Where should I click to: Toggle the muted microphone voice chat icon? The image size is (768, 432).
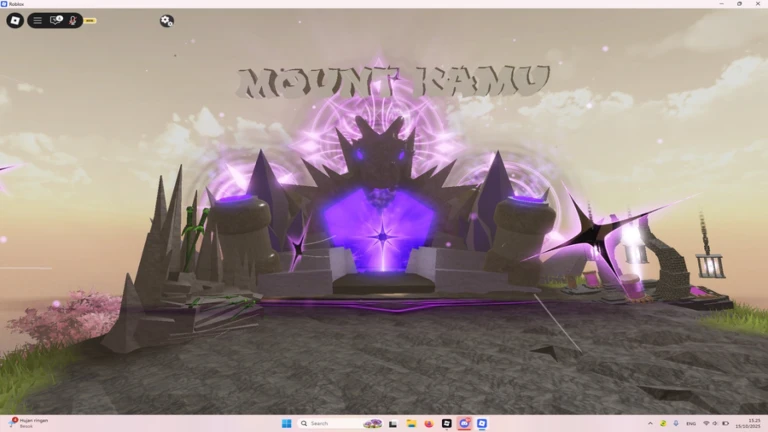(72, 21)
